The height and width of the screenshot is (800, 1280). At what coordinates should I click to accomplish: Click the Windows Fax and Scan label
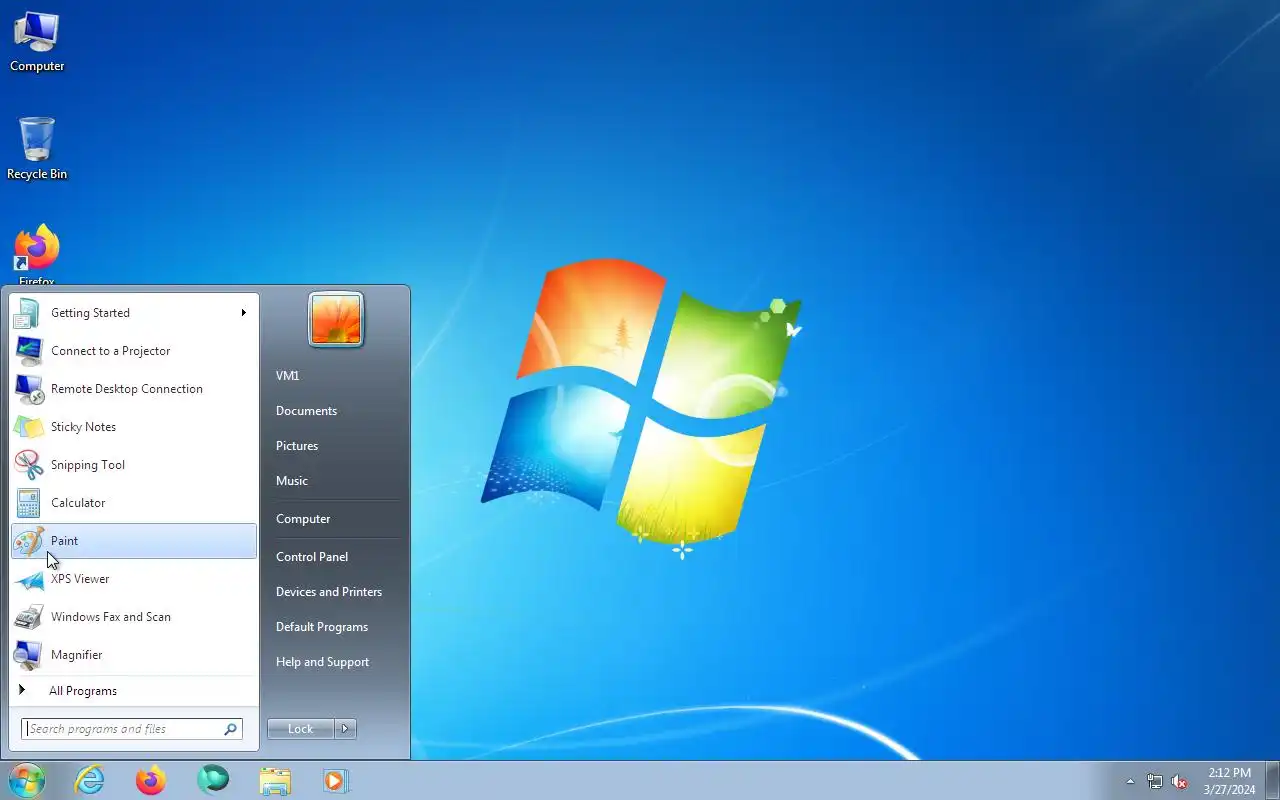pyautogui.click(x=111, y=617)
